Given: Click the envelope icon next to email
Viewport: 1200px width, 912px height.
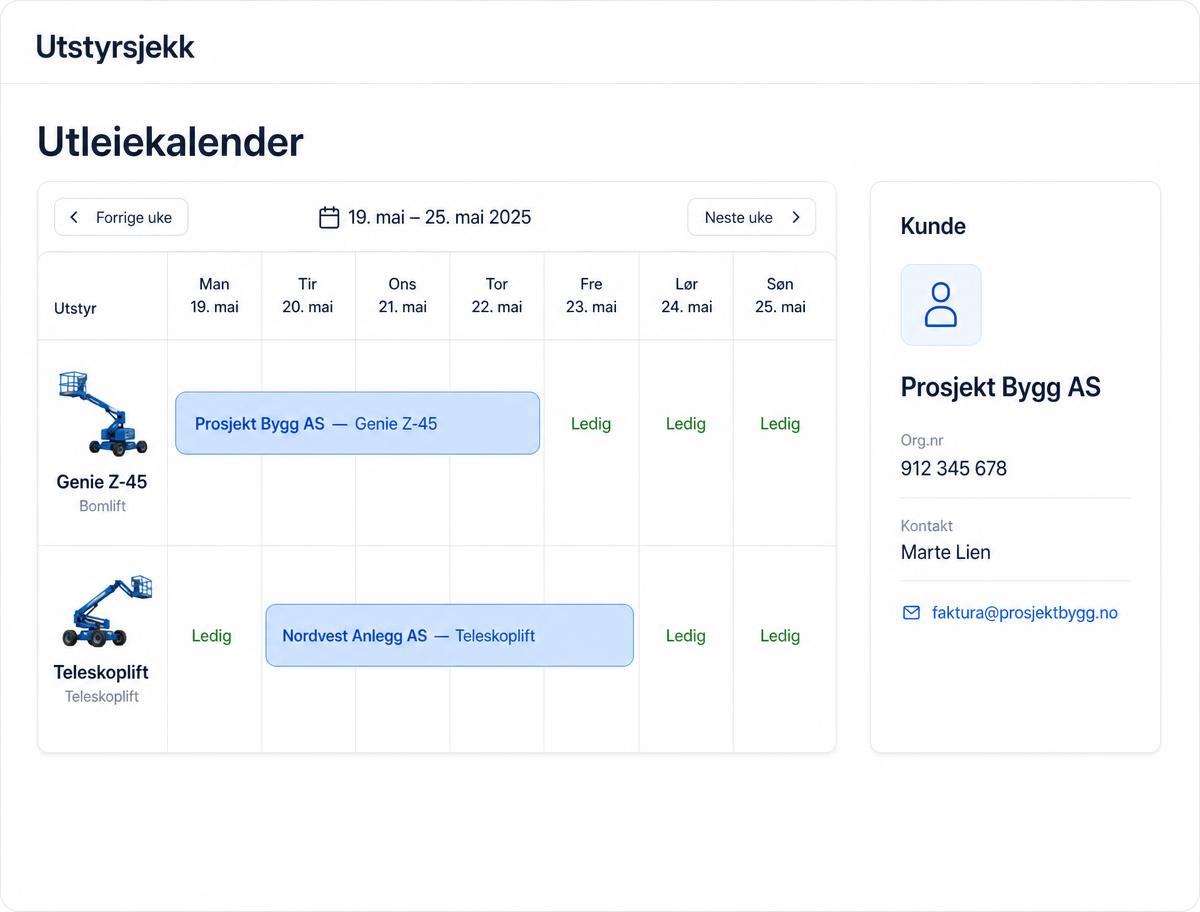Looking at the screenshot, I should [x=911, y=612].
